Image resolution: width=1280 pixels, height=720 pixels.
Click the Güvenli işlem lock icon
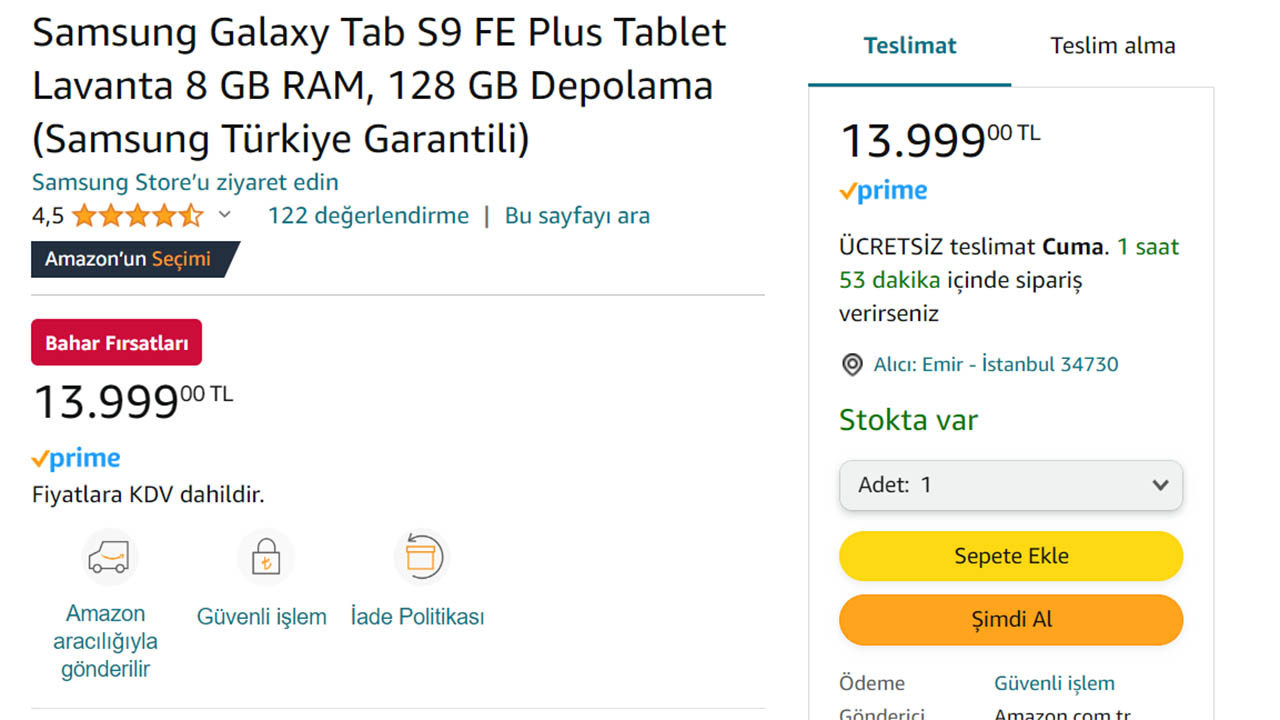[262, 557]
